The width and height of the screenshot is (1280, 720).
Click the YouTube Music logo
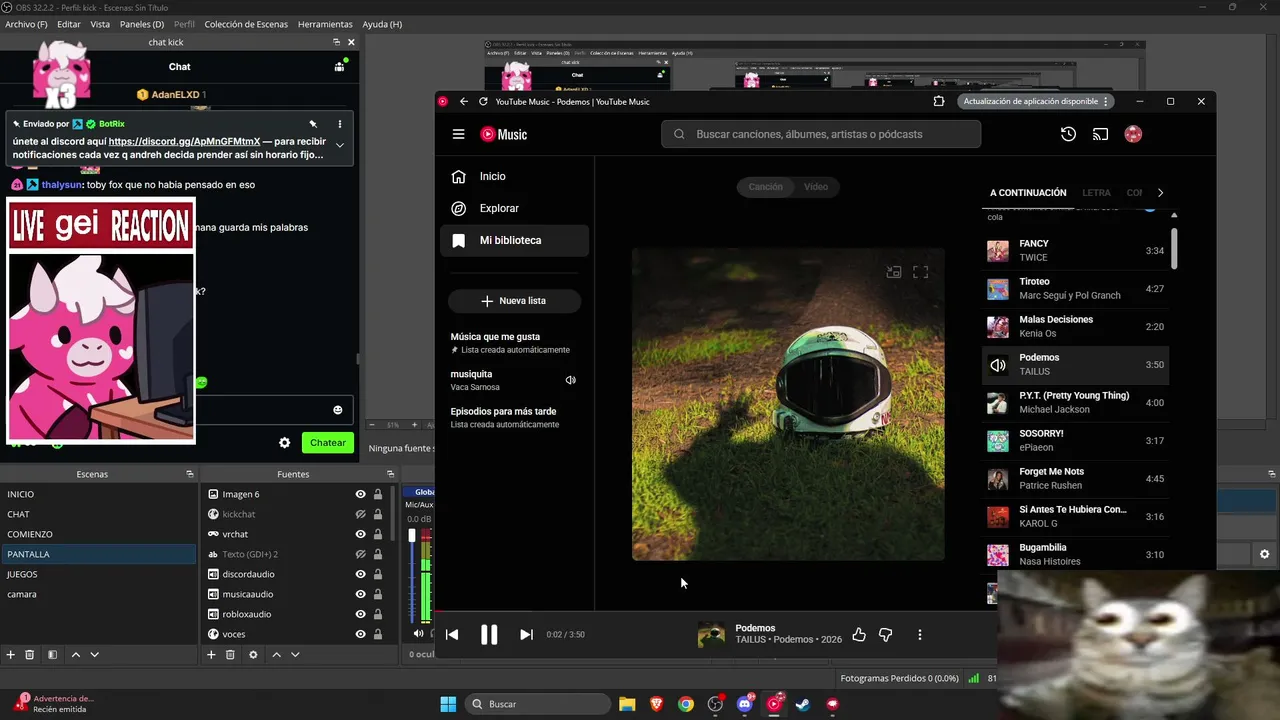point(503,134)
